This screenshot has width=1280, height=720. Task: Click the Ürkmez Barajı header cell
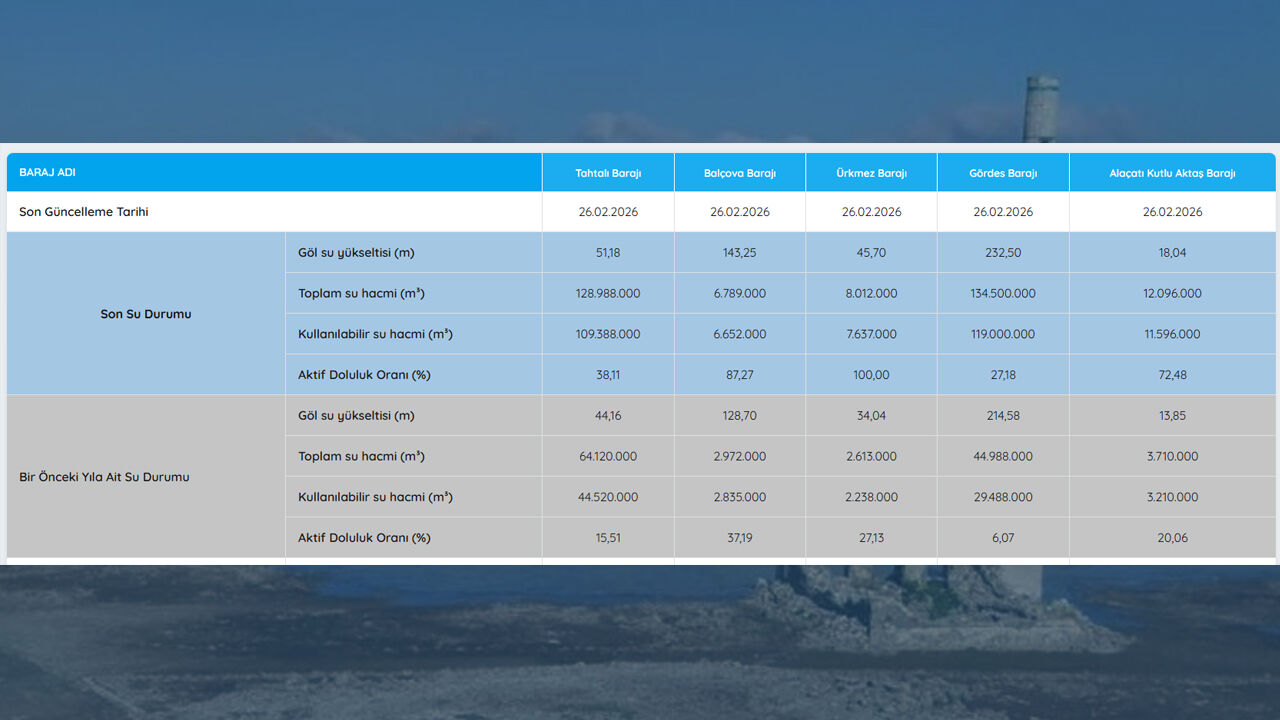[x=871, y=173]
